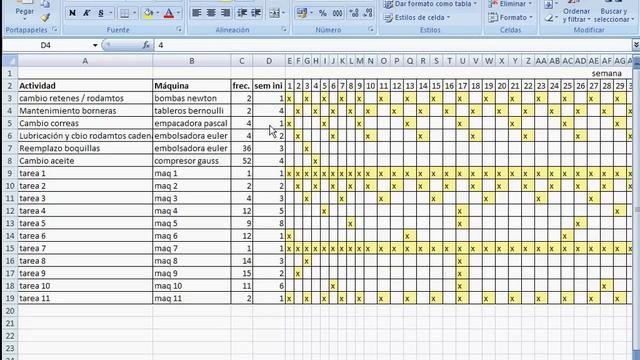Toggle underline (S) formatting
640x360 pixels.
101,13
